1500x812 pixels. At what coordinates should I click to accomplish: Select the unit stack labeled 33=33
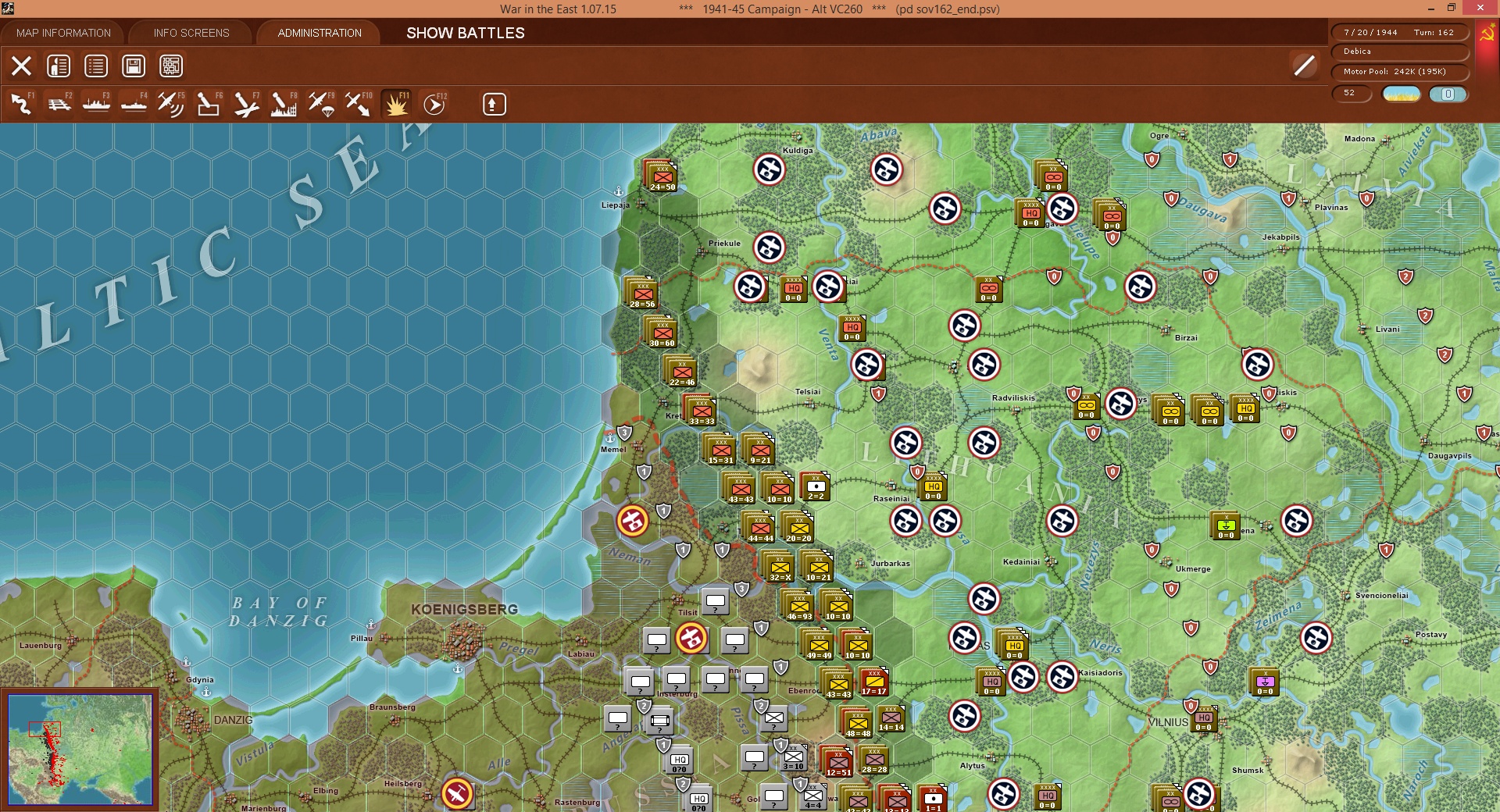[701, 410]
